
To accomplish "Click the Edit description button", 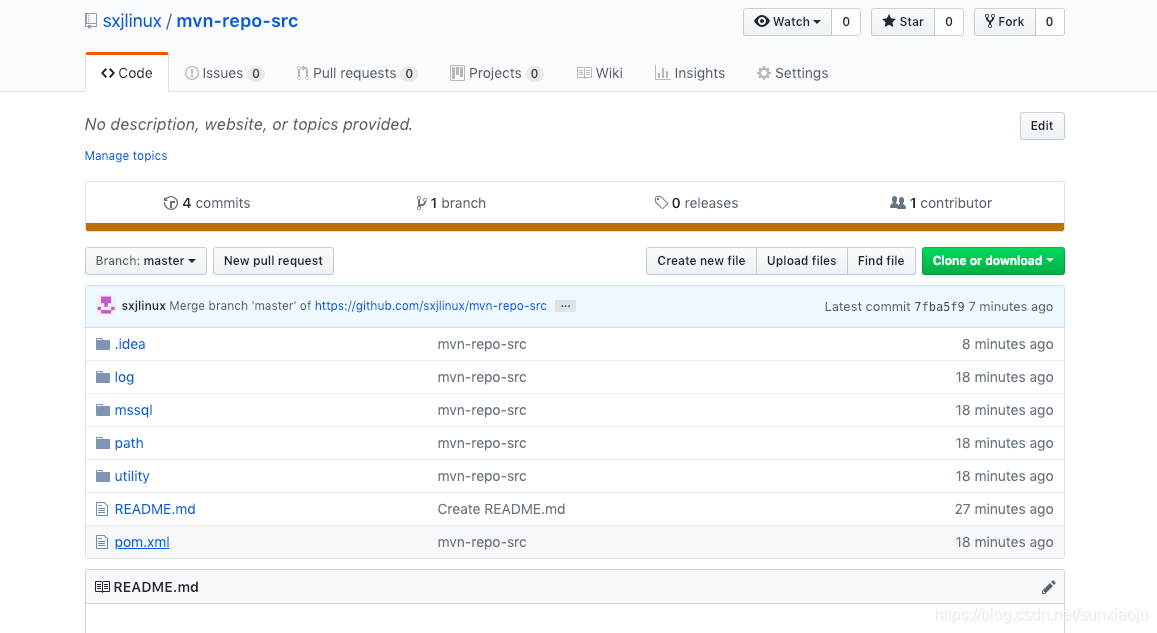I will (x=1042, y=126).
